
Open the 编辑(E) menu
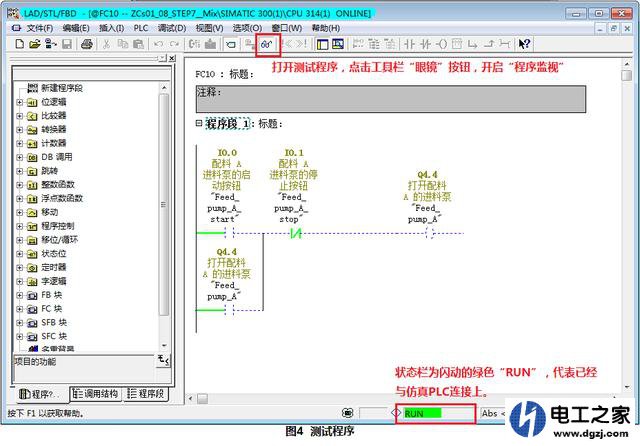point(76,28)
